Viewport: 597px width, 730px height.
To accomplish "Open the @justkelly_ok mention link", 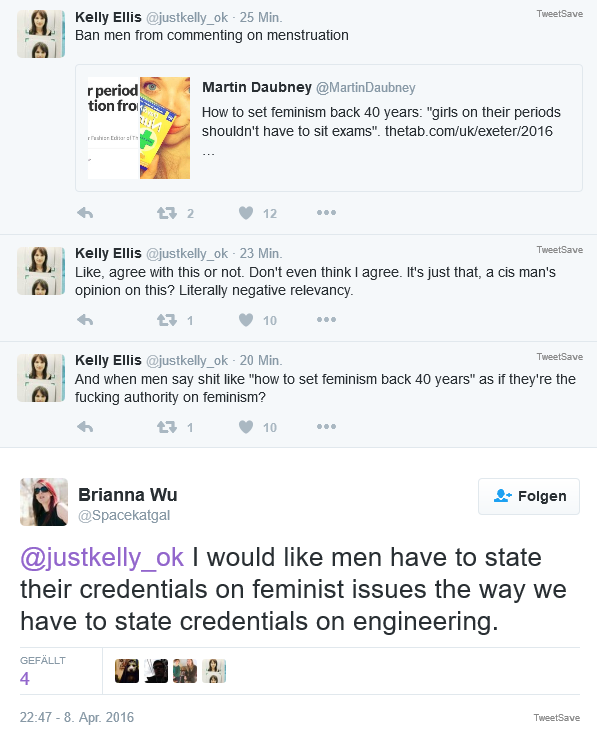I will [x=102, y=557].
